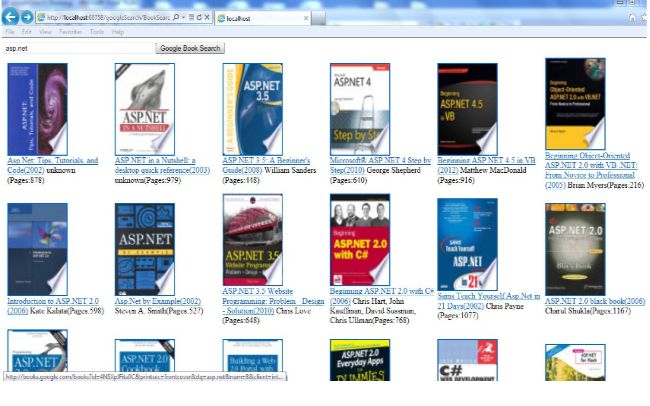The image size is (650, 406).
Task: Open ASP.NET in a Nutshell cover image
Action: 145,109
